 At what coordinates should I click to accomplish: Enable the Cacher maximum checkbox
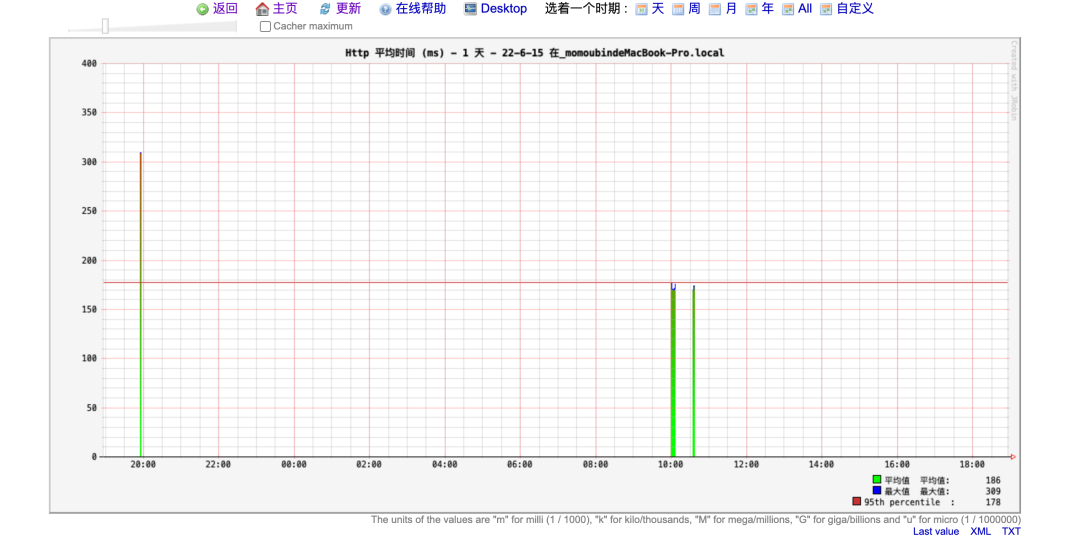point(265,26)
